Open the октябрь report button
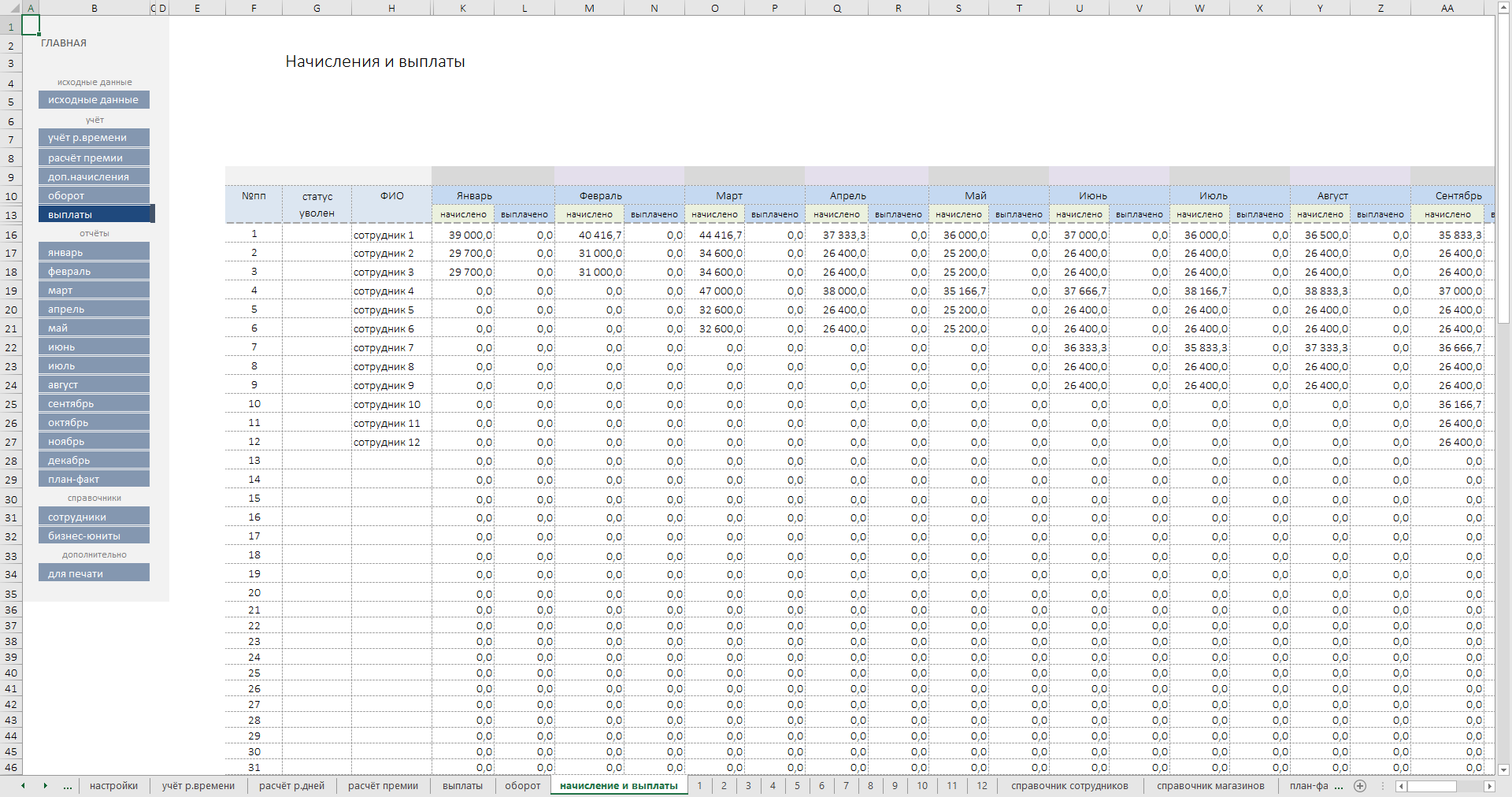This screenshot has width=1512, height=797. pos(94,422)
